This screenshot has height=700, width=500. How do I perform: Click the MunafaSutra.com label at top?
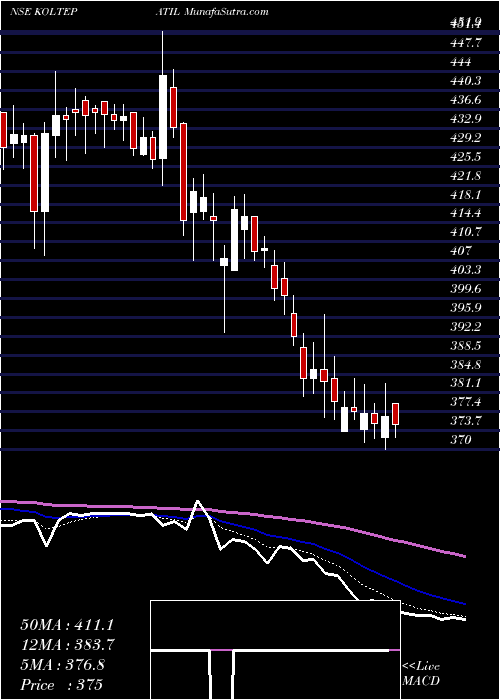226,12
